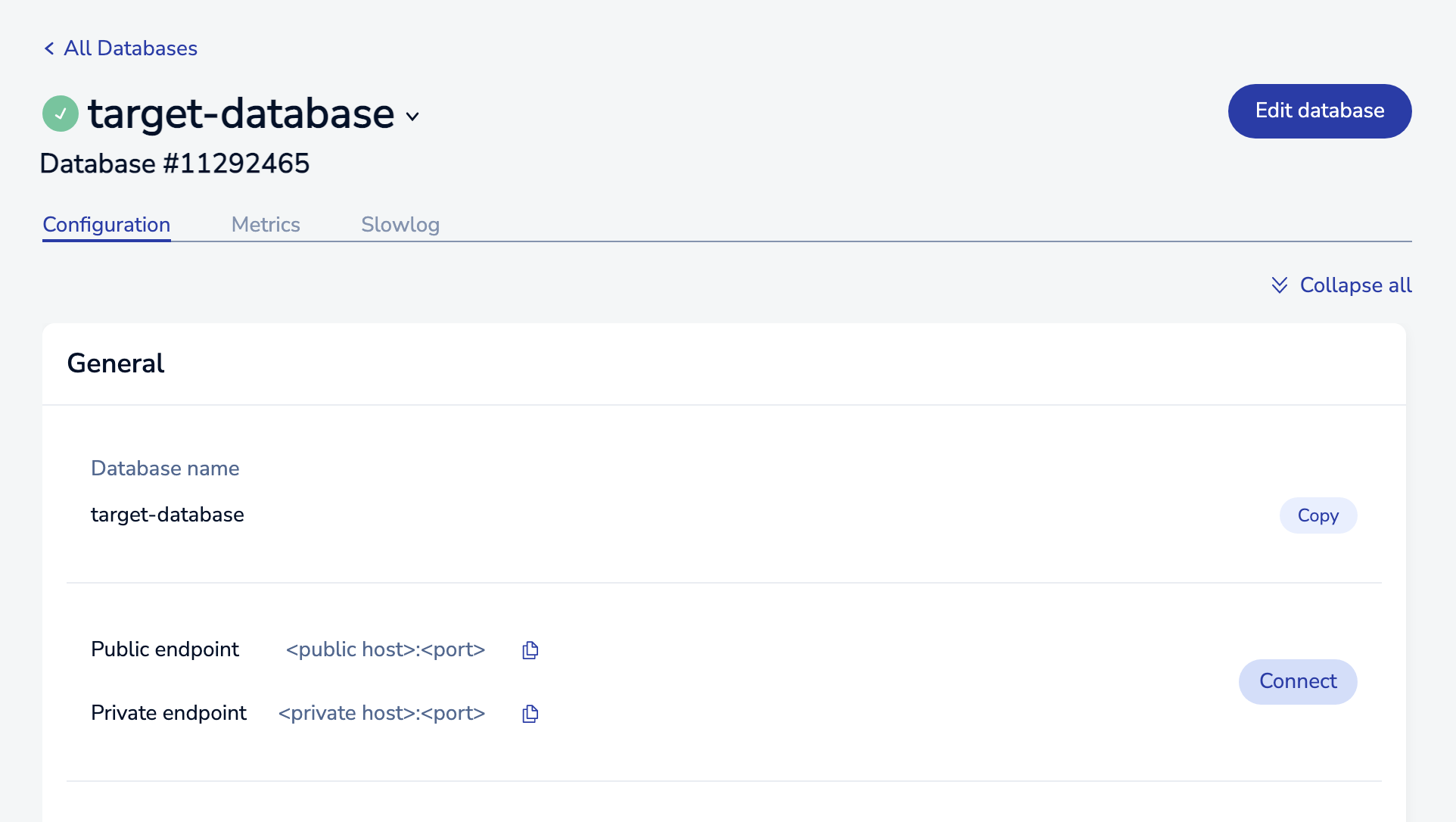Collapse the General section header
The width and height of the screenshot is (1456, 822).
[x=116, y=363]
